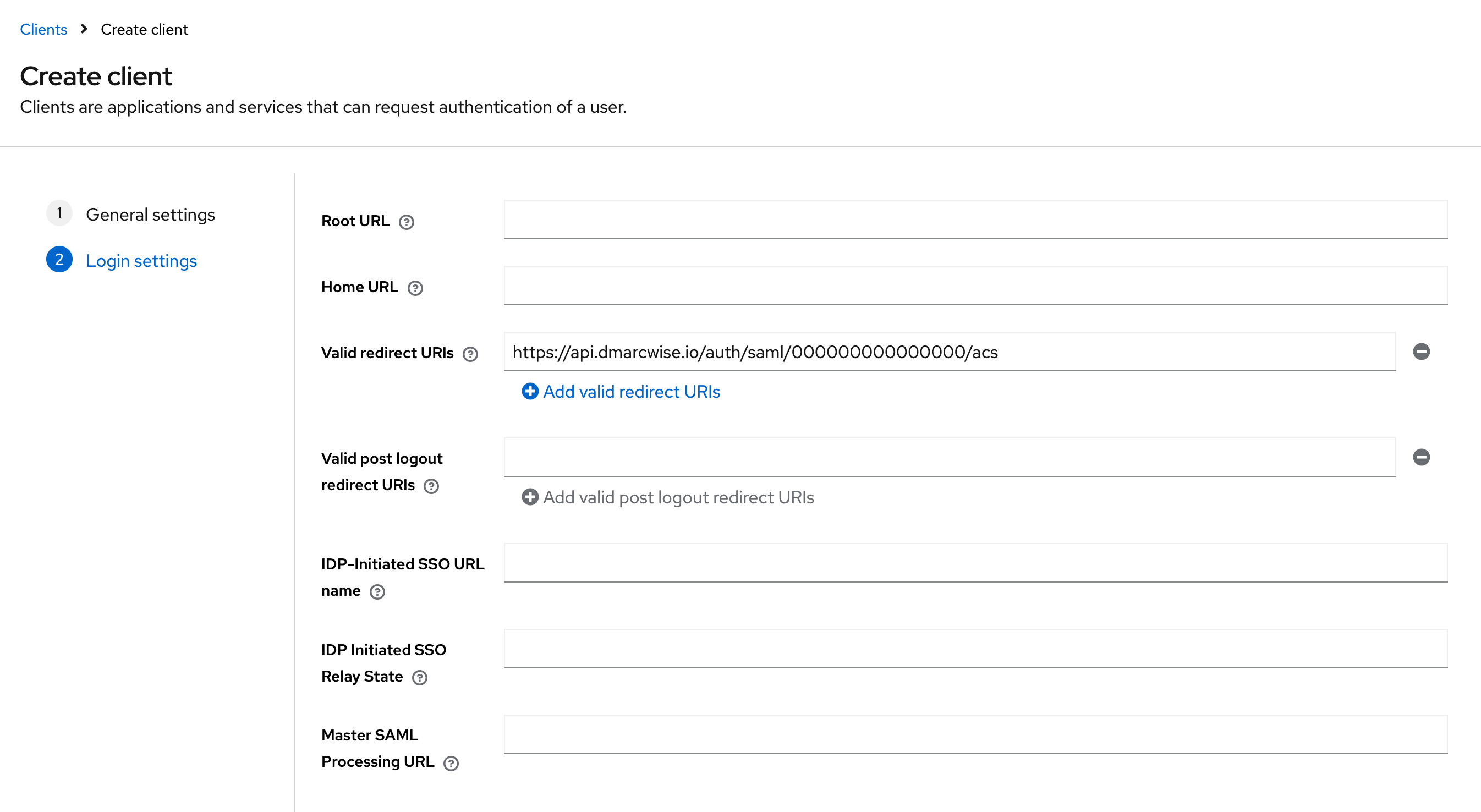Viewport: 1481px width, 812px height.
Task: Remove the dmarcwise redirect URI entry
Action: click(1422, 352)
